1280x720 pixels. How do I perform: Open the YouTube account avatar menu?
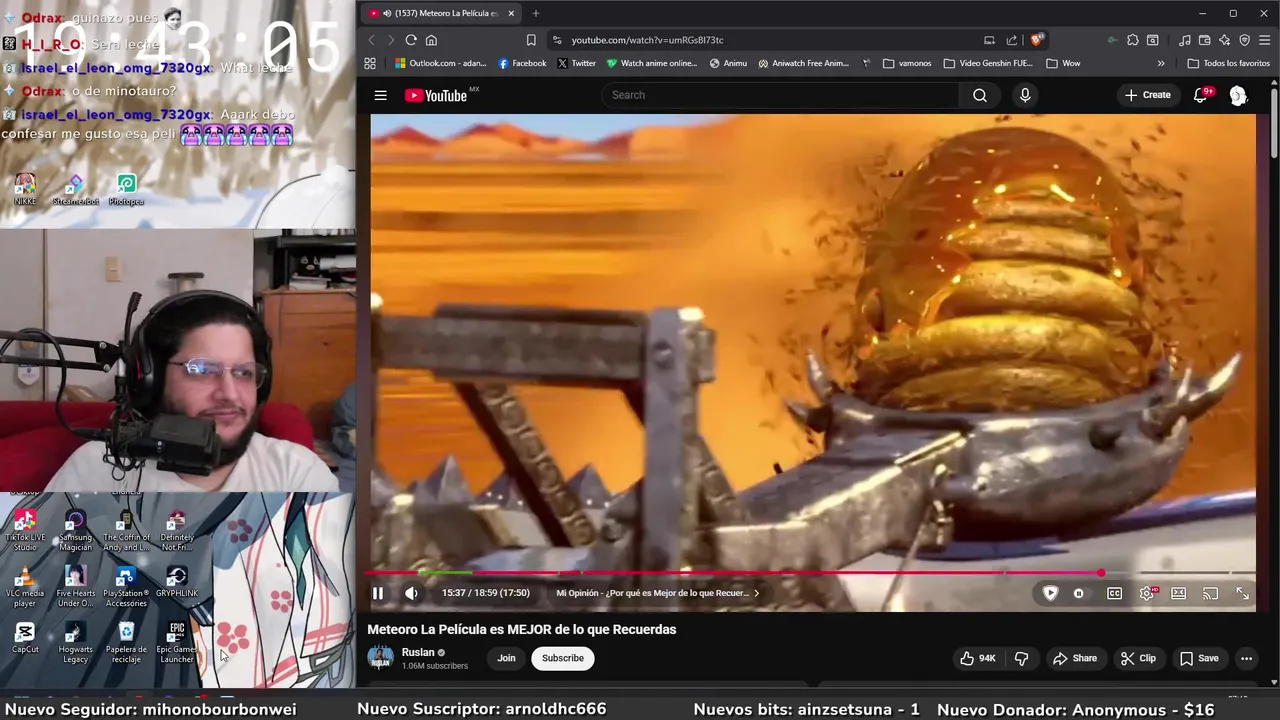tap(1238, 95)
